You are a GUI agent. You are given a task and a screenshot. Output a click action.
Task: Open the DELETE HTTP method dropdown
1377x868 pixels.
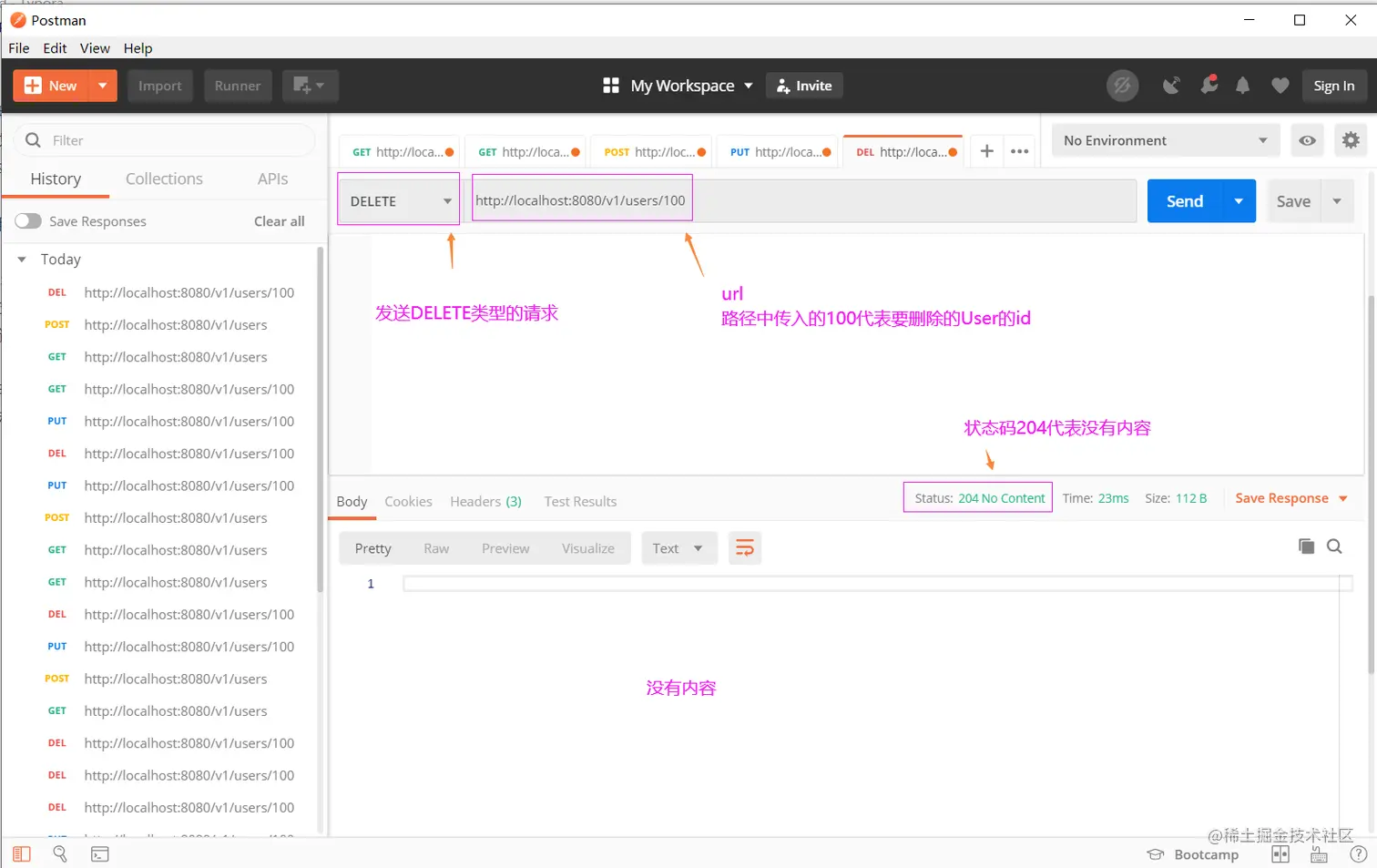click(x=399, y=201)
